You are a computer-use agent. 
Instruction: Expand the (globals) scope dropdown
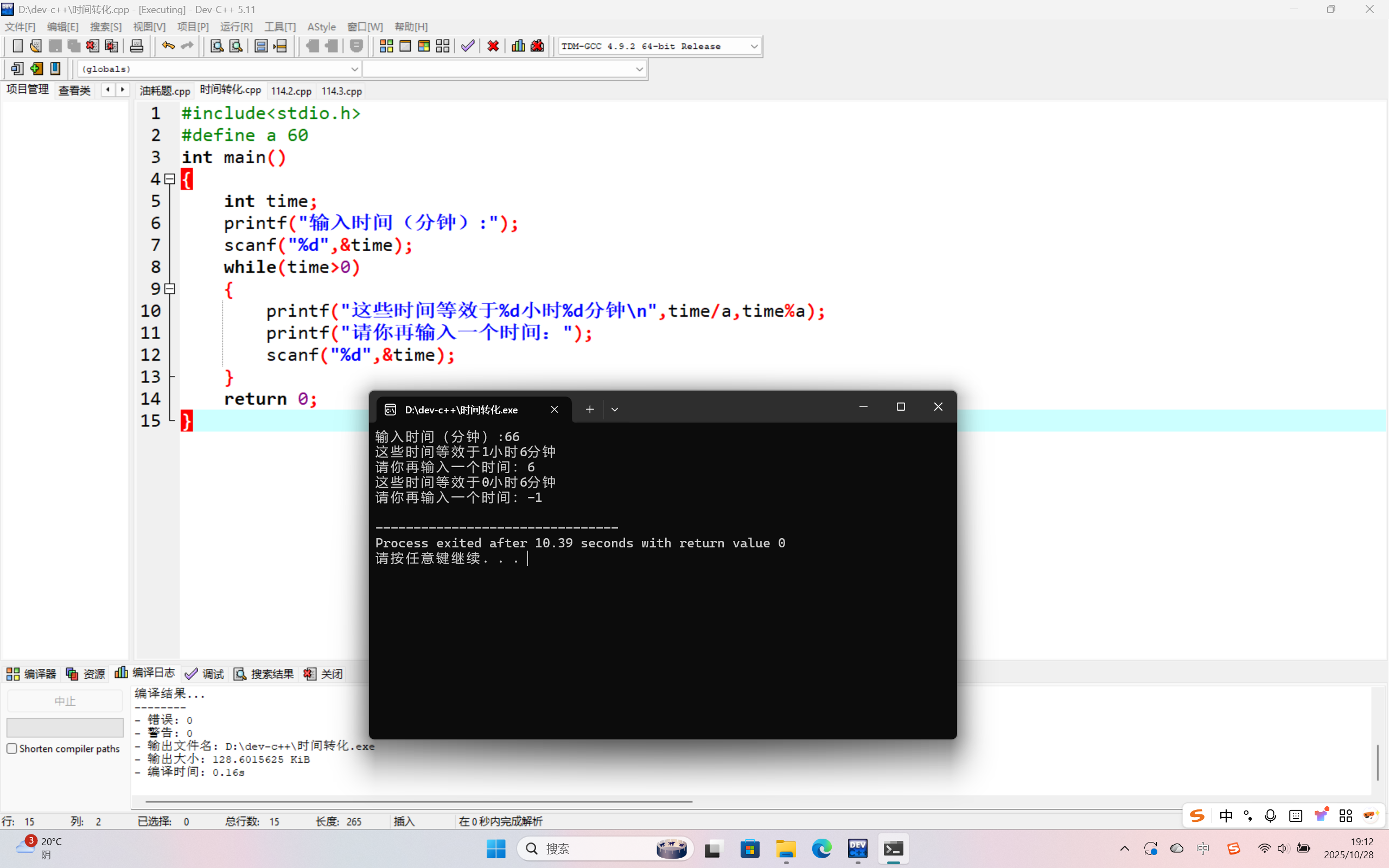coord(354,69)
